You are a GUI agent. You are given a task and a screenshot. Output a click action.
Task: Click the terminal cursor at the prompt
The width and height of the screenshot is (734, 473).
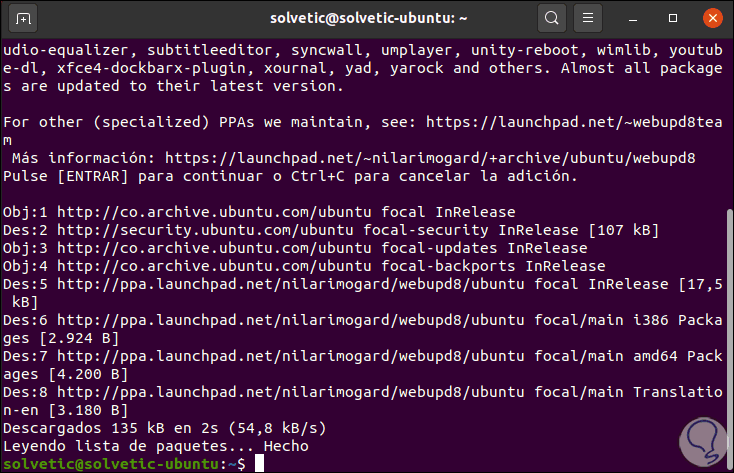259,463
